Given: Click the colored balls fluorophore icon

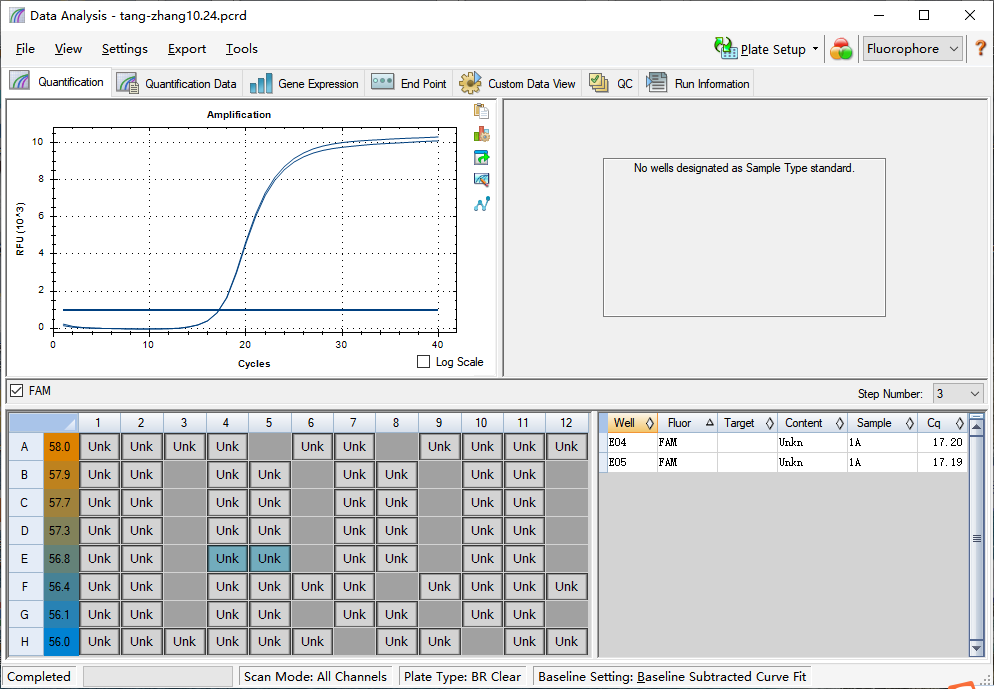Looking at the screenshot, I should pyautogui.click(x=841, y=49).
